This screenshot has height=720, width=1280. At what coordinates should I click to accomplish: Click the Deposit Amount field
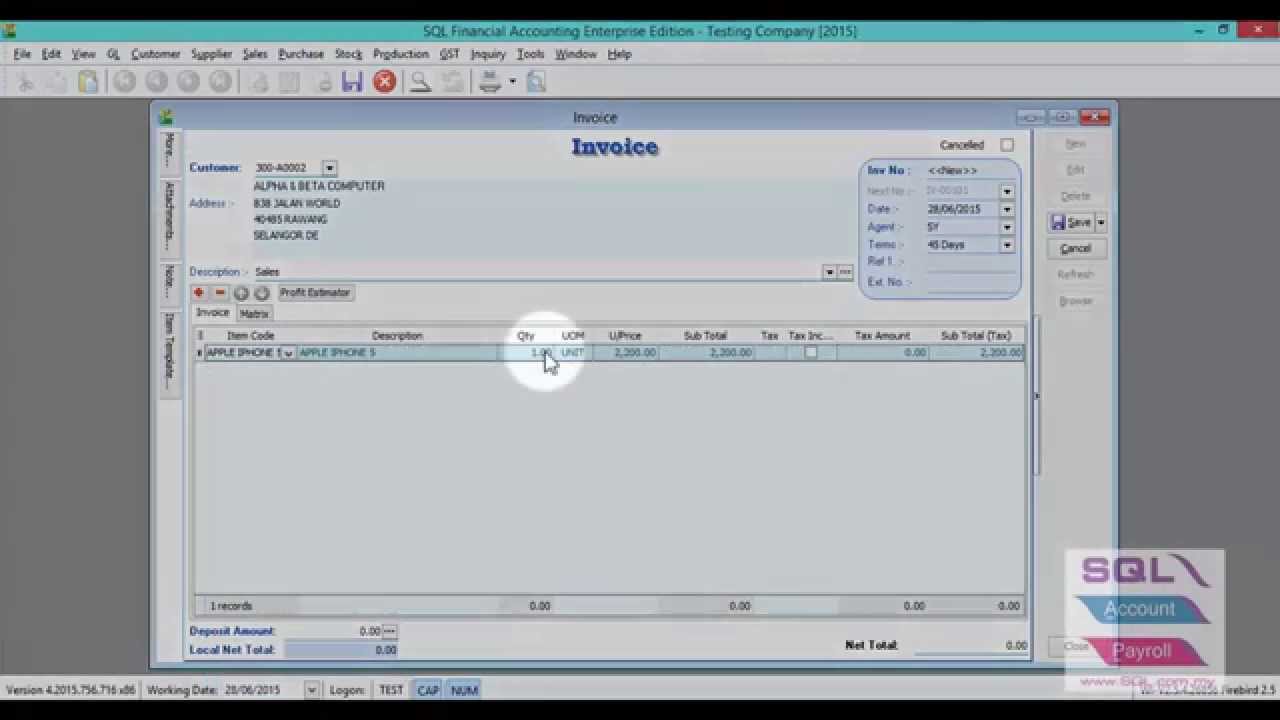[333, 631]
